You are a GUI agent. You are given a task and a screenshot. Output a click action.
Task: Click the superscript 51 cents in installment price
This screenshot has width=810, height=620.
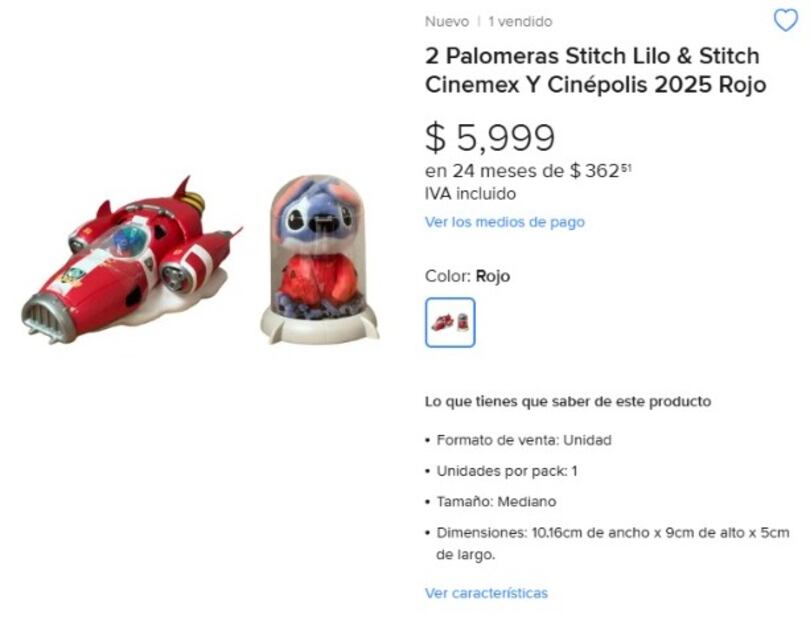coord(626,166)
